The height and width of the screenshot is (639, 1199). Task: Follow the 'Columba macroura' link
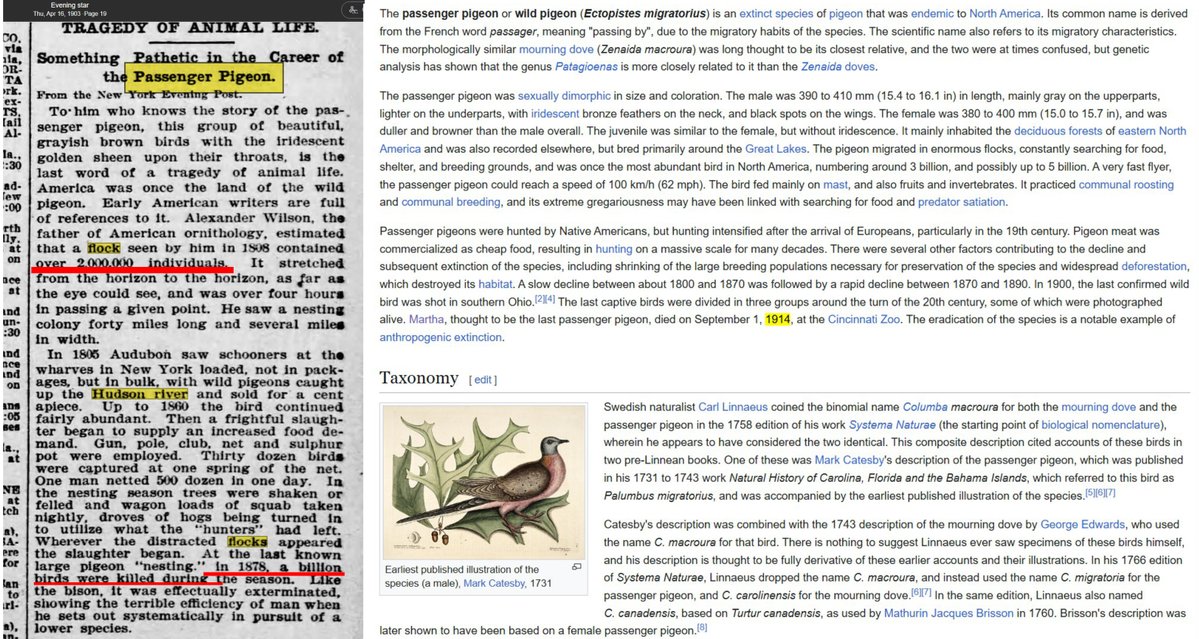click(950, 407)
